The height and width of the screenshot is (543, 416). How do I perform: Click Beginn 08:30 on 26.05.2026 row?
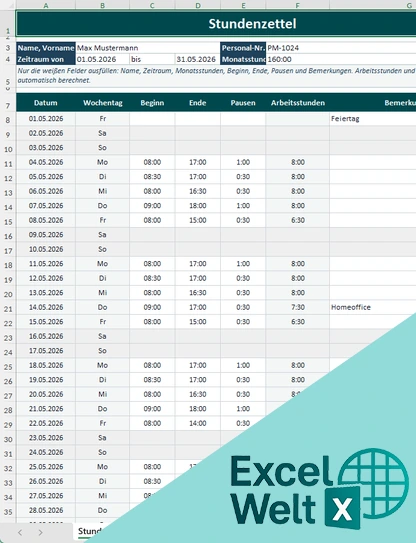click(x=152, y=481)
